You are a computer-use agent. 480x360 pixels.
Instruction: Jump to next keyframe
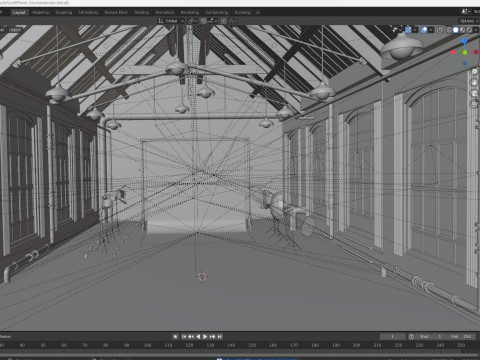click(213, 337)
